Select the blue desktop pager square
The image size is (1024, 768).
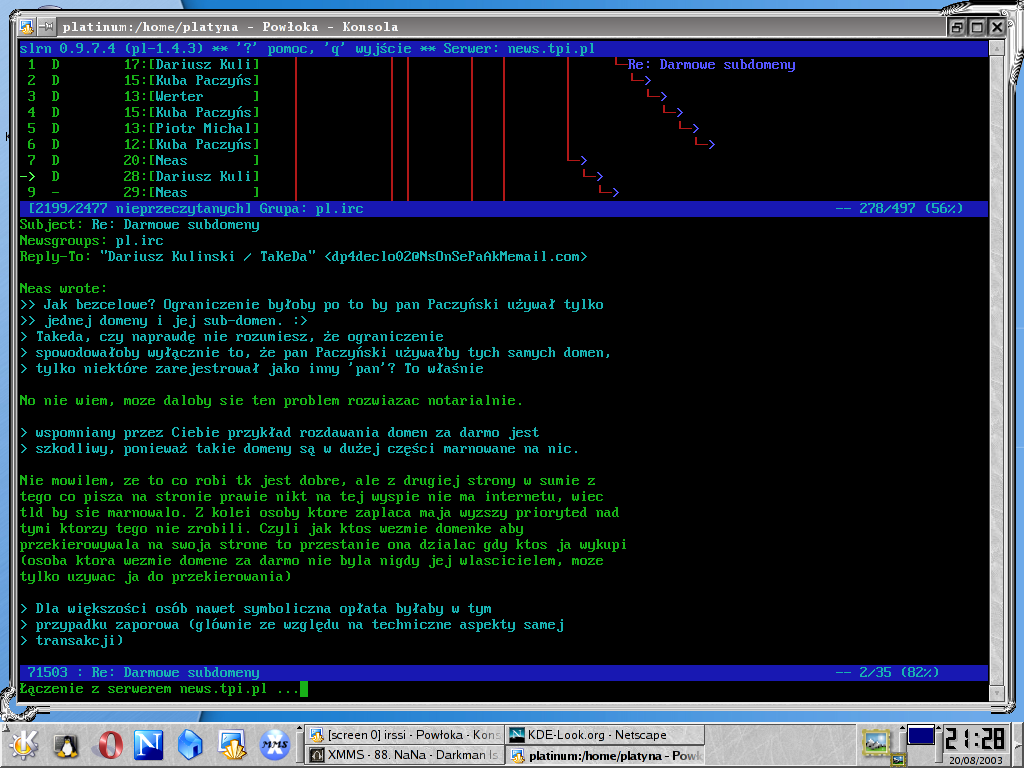(921, 736)
